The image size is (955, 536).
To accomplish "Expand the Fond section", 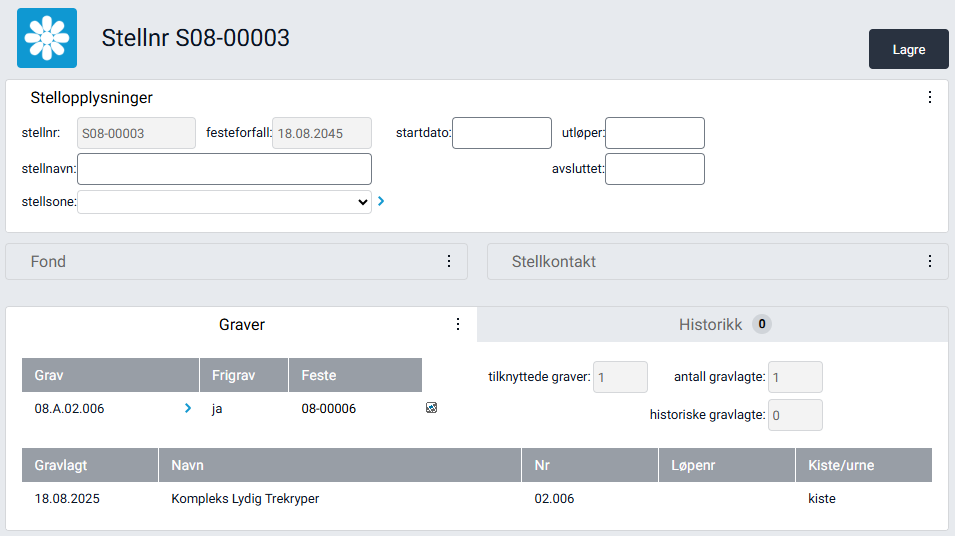I will 48,262.
